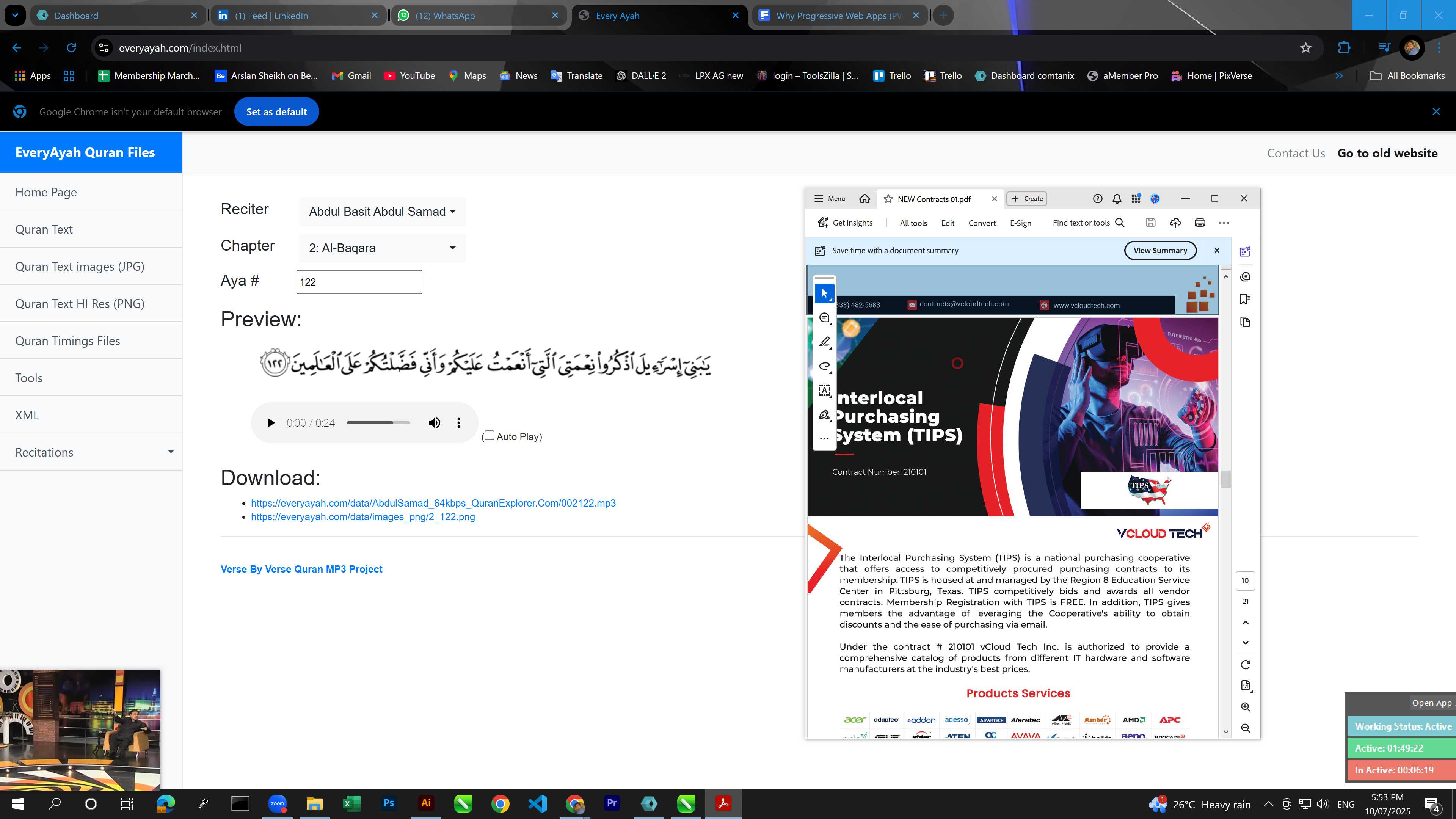1456x819 pixels.
Task: Open Acrobat notifications bell
Action: [x=1117, y=198]
